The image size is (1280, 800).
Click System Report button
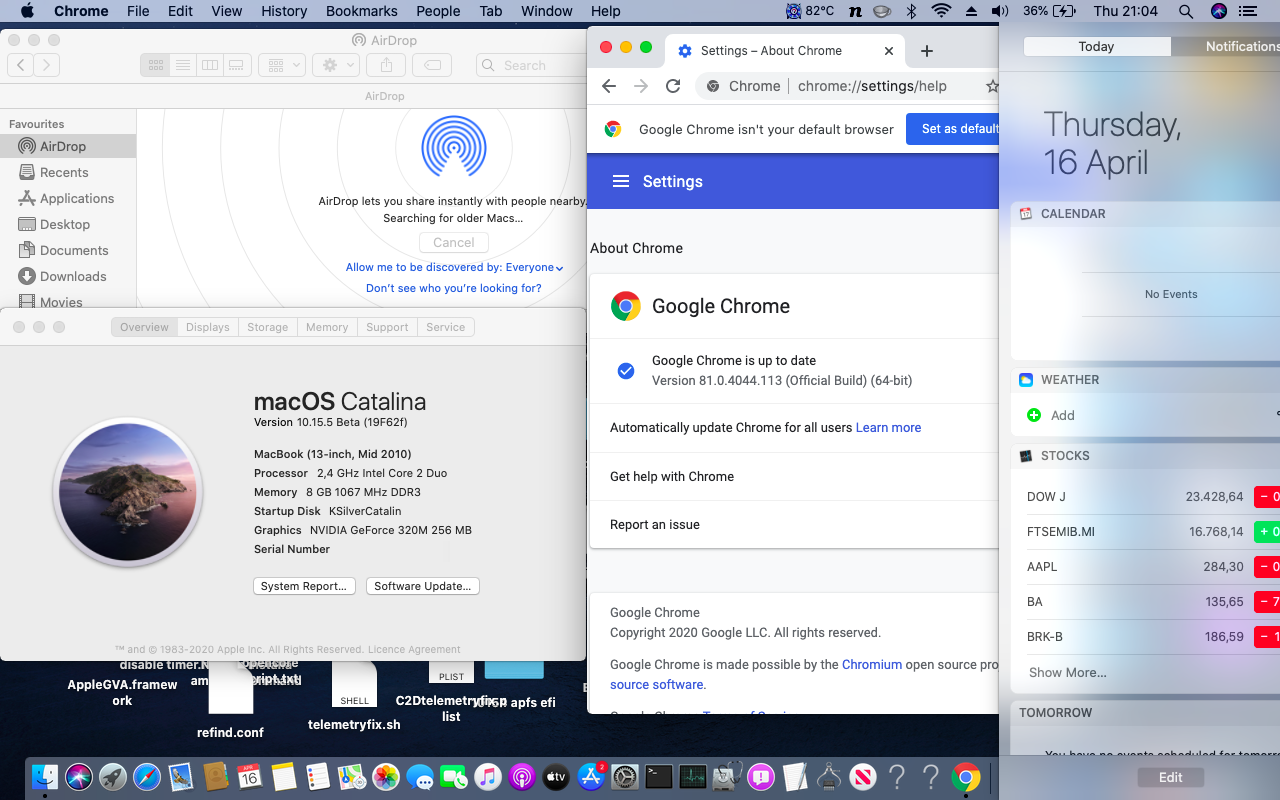304,586
